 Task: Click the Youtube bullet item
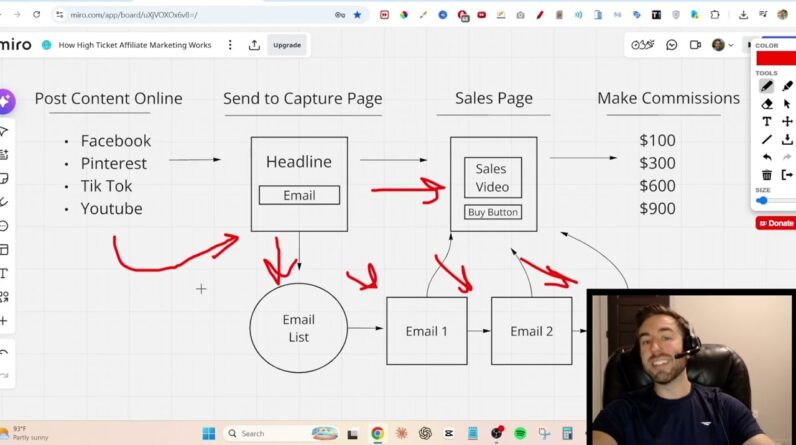click(111, 209)
